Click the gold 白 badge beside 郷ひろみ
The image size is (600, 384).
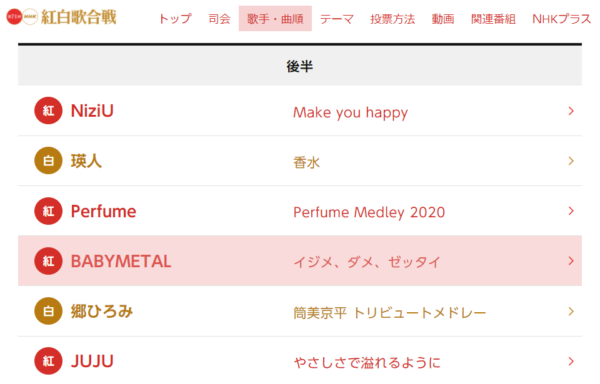click(x=48, y=311)
